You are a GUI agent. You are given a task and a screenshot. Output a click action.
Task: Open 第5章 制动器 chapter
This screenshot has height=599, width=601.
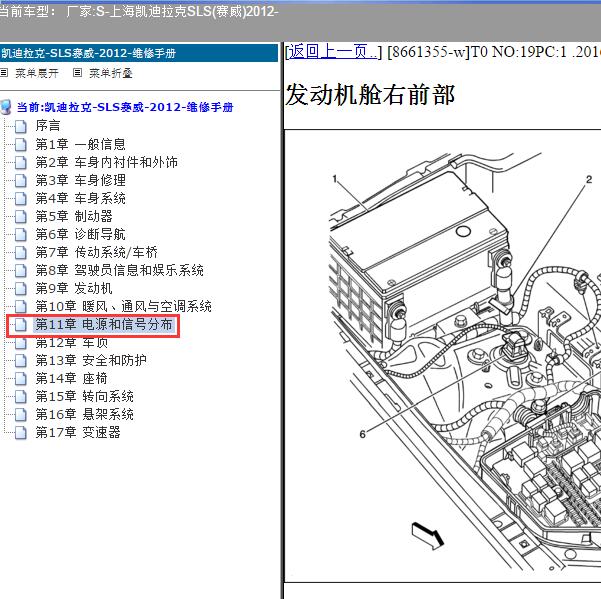[x=74, y=216]
